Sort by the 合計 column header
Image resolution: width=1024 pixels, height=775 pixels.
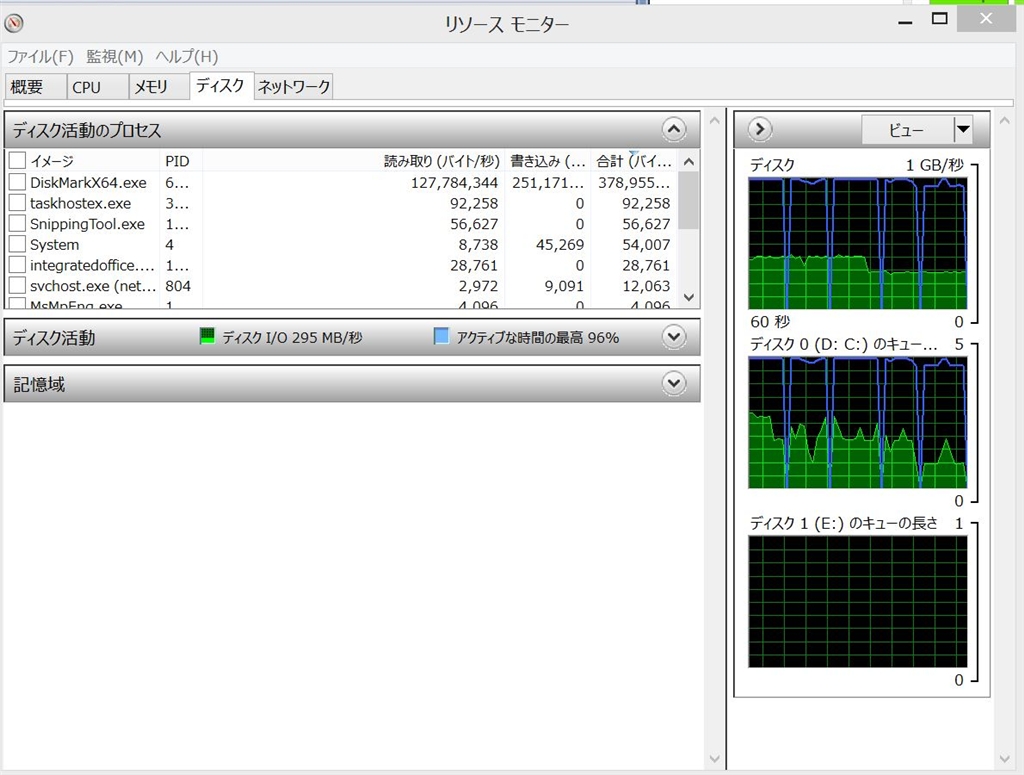pos(634,161)
